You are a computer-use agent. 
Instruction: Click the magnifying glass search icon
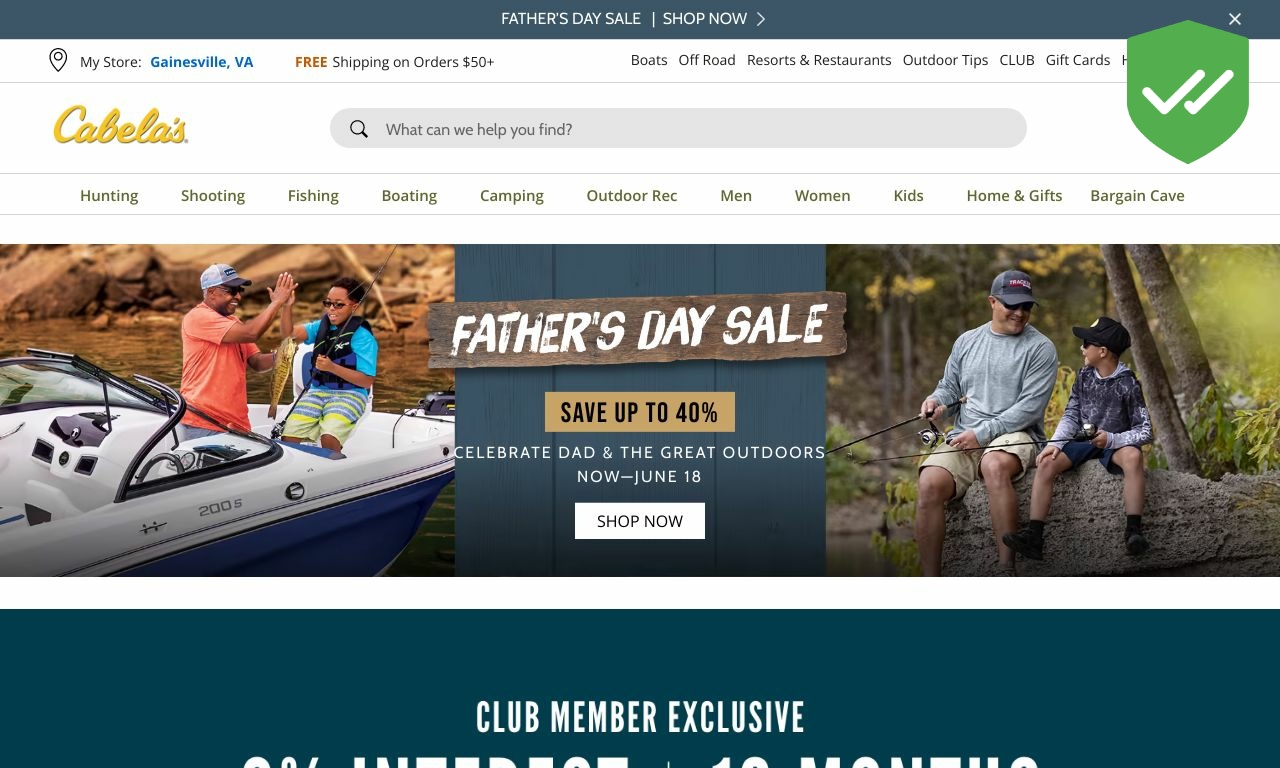click(x=359, y=129)
